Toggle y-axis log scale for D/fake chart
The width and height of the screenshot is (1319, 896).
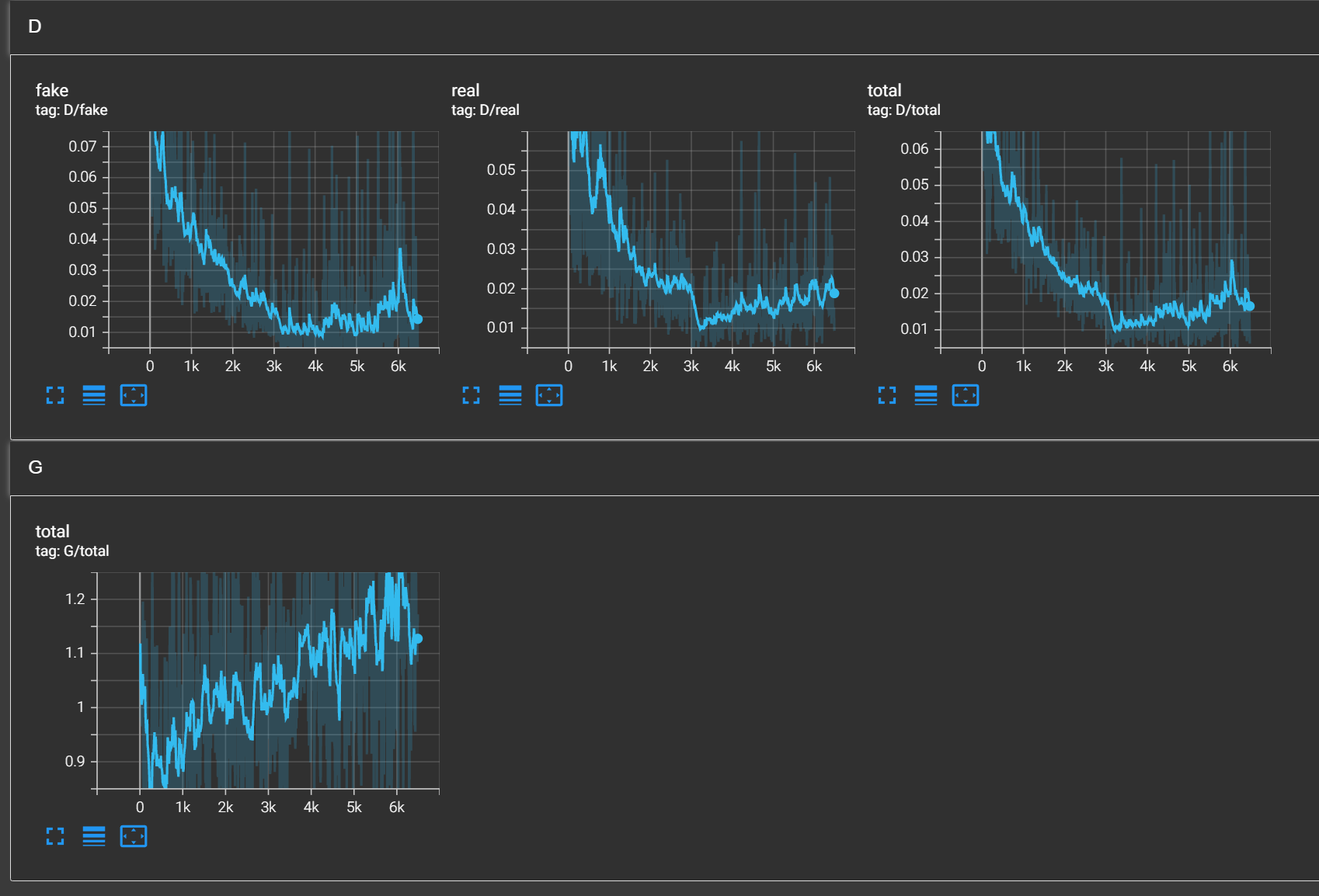[94, 395]
